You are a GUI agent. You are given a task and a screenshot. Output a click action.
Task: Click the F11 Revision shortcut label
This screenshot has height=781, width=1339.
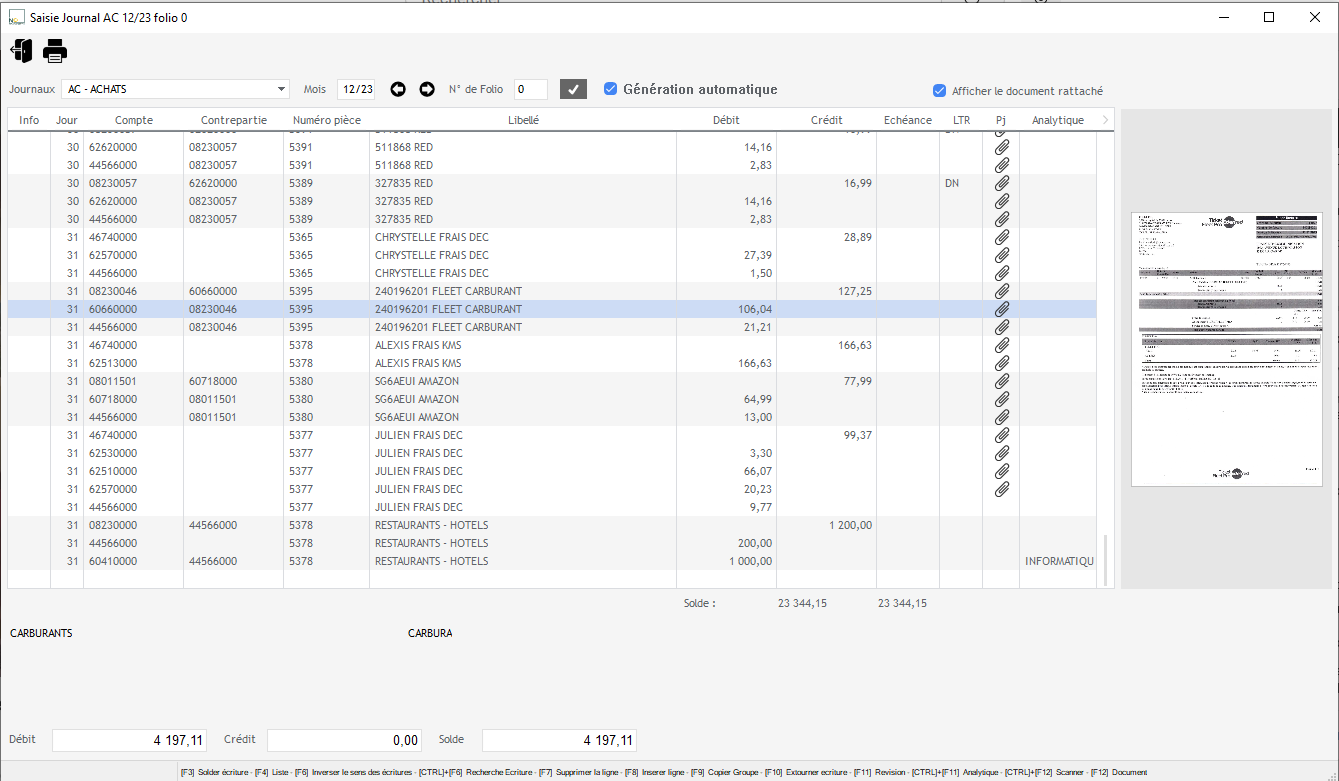pyautogui.click(x=879, y=773)
